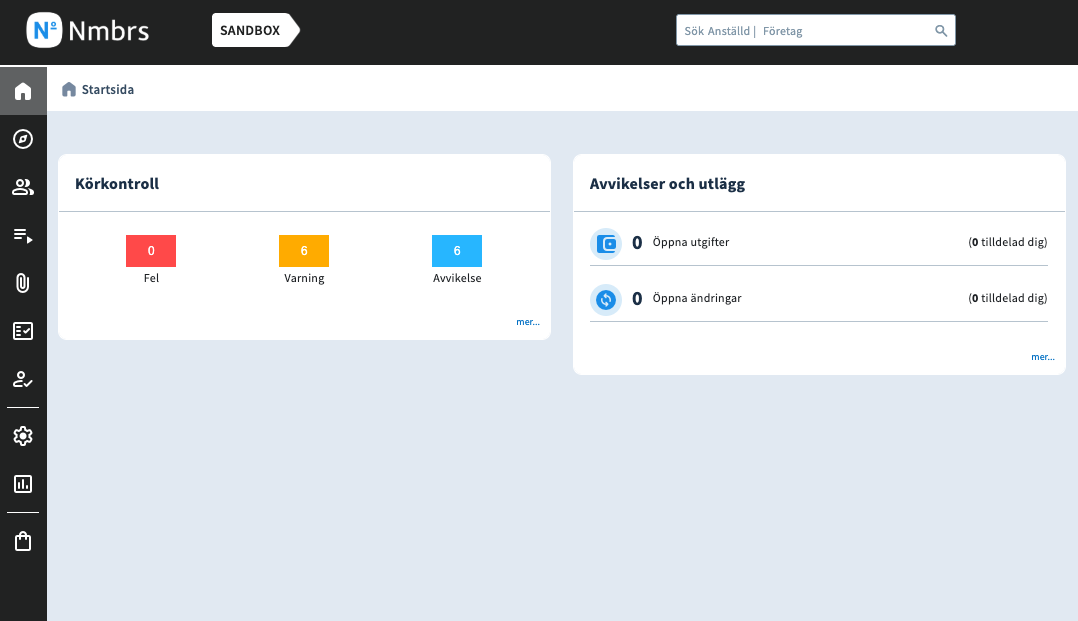Viewport: 1078px width, 621px height.
Task: Focus the Sök Anställd search field
Action: pos(800,31)
